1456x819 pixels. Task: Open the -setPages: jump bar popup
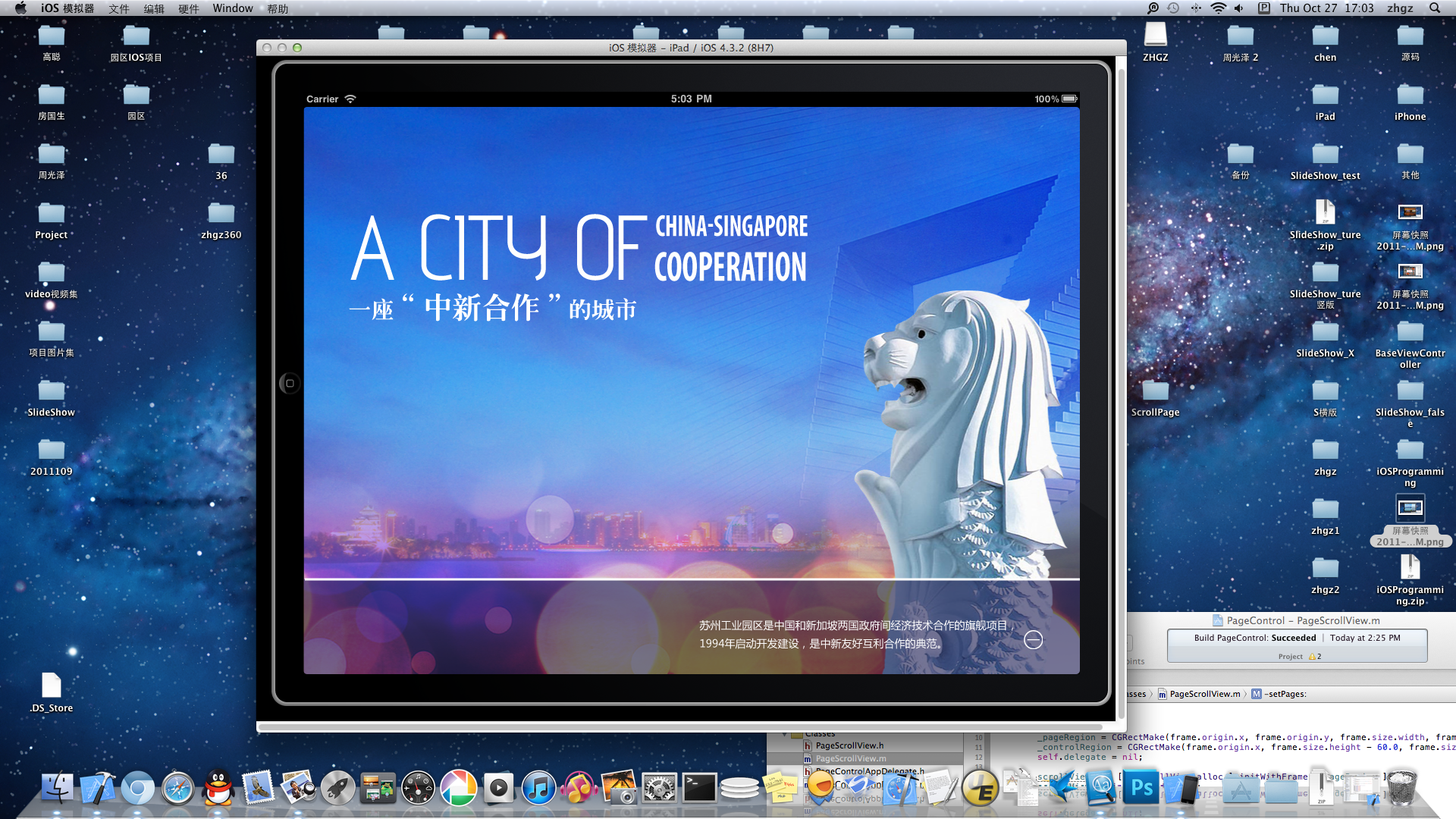click(x=1285, y=694)
